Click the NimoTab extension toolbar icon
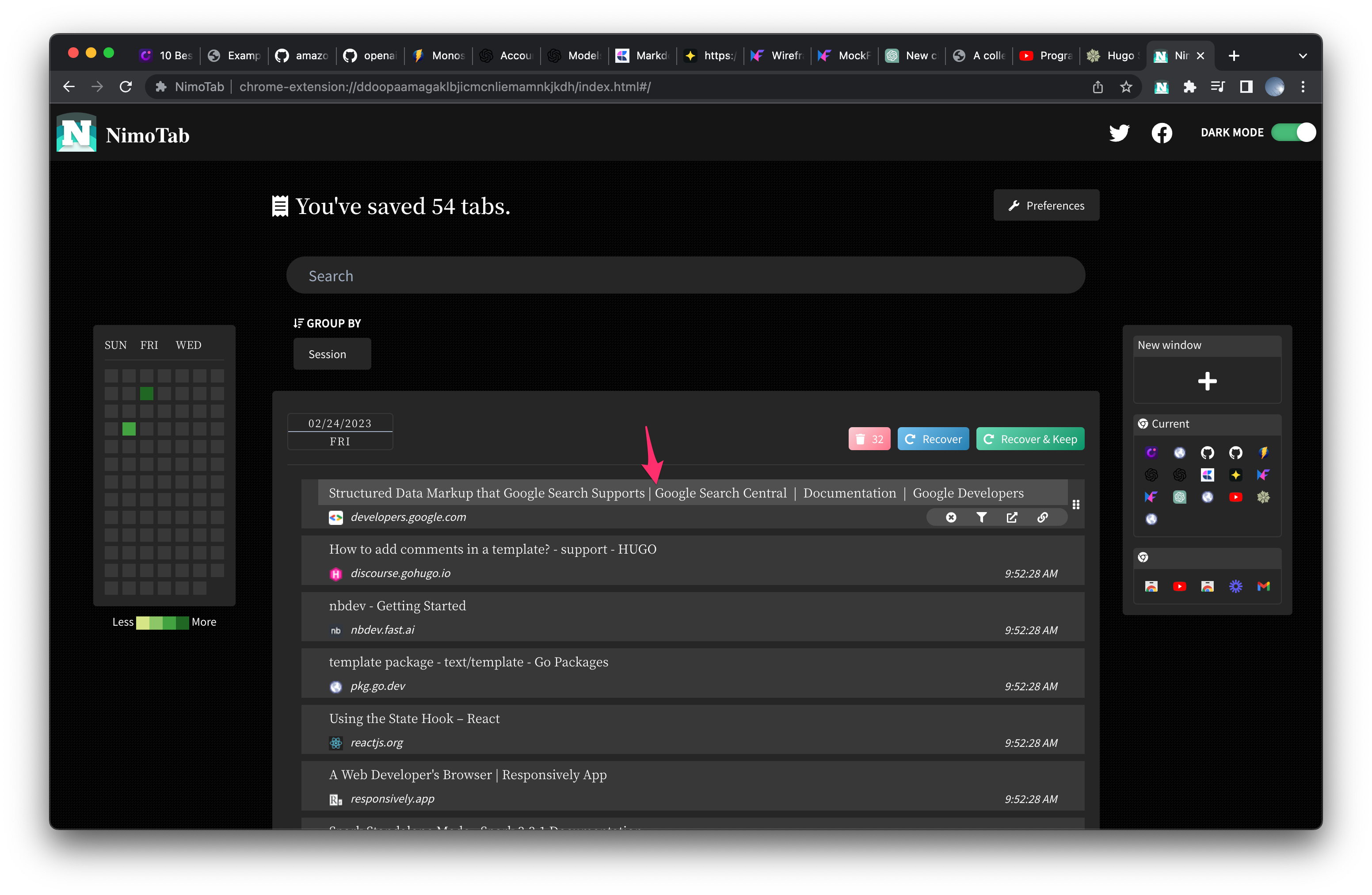This screenshot has width=1372, height=895. coord(1161,87)
